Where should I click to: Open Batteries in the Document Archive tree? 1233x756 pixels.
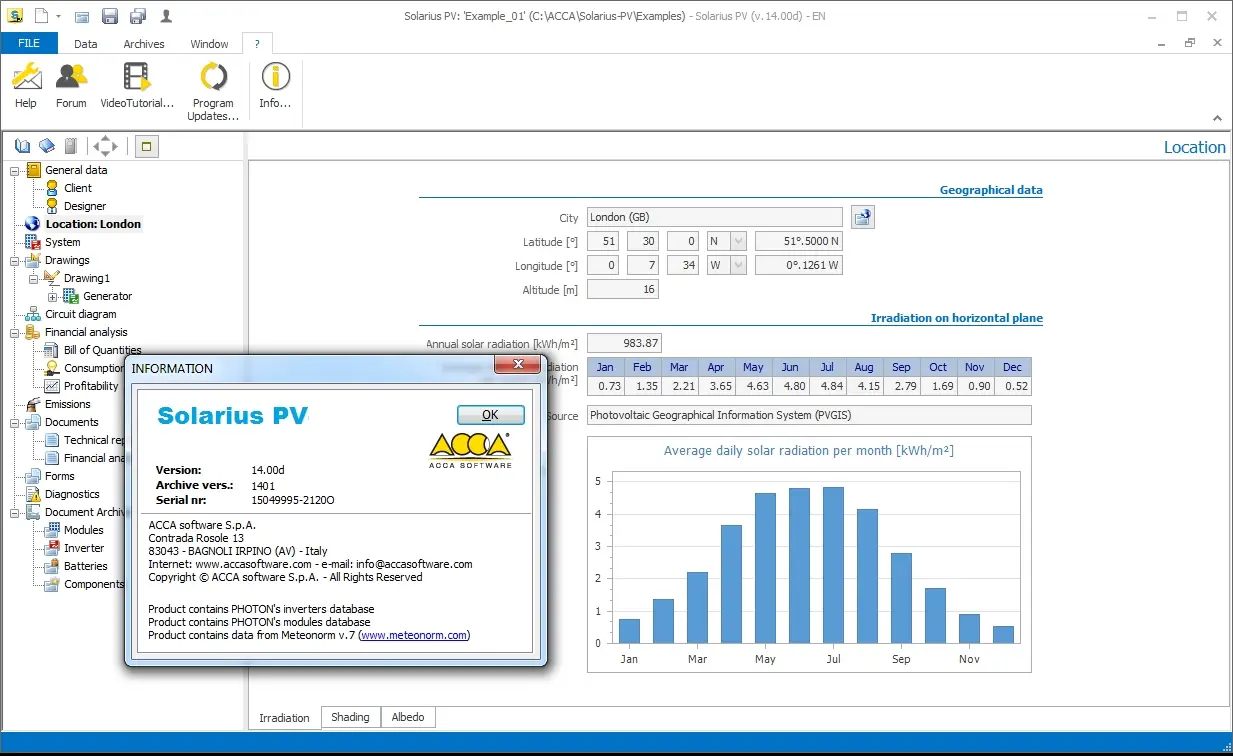coord(86,566)
